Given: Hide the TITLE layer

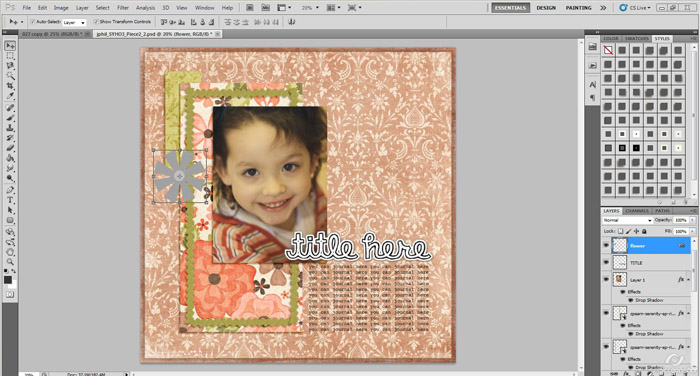Looking at the screenshot, I should (x=606, y=263).
